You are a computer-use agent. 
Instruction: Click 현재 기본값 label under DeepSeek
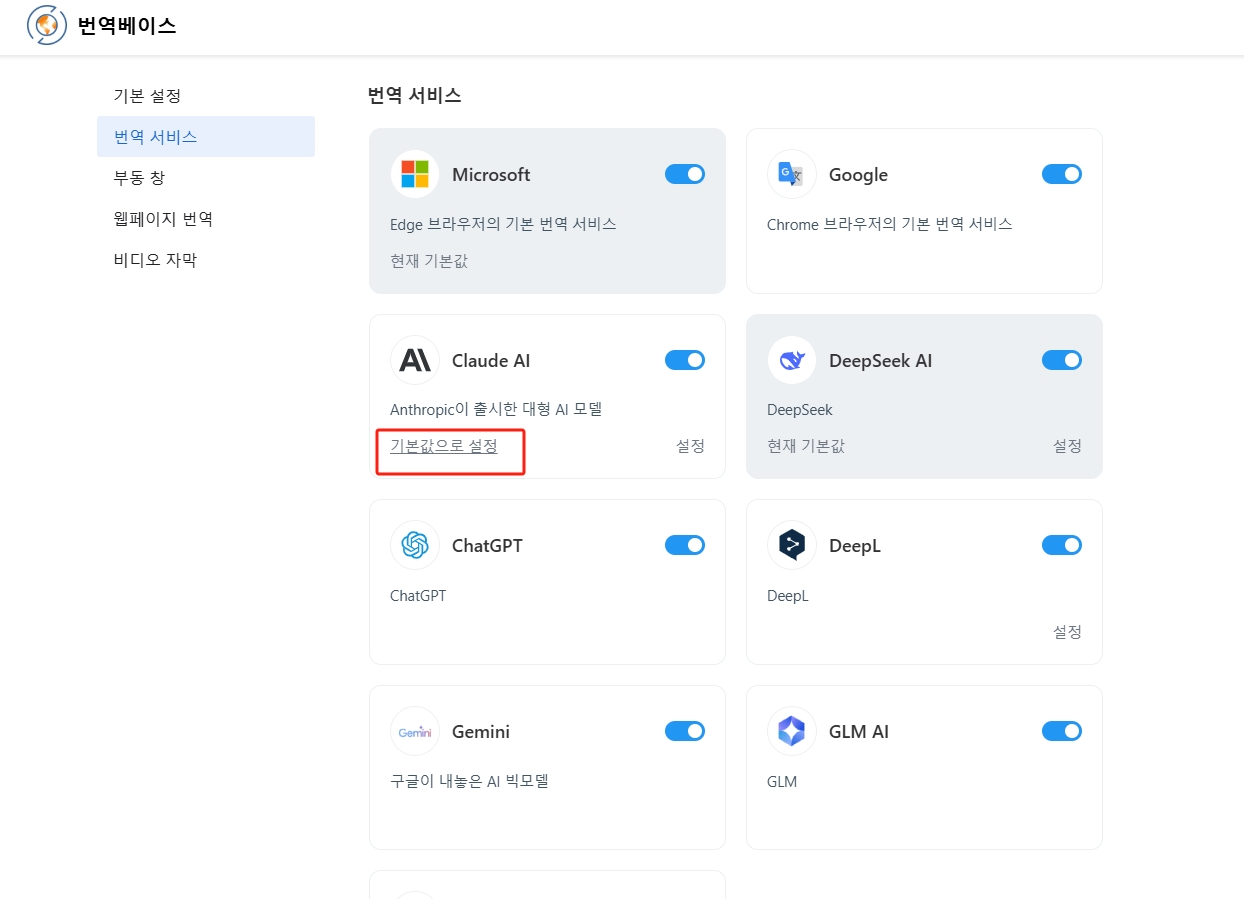coord(806,446)
